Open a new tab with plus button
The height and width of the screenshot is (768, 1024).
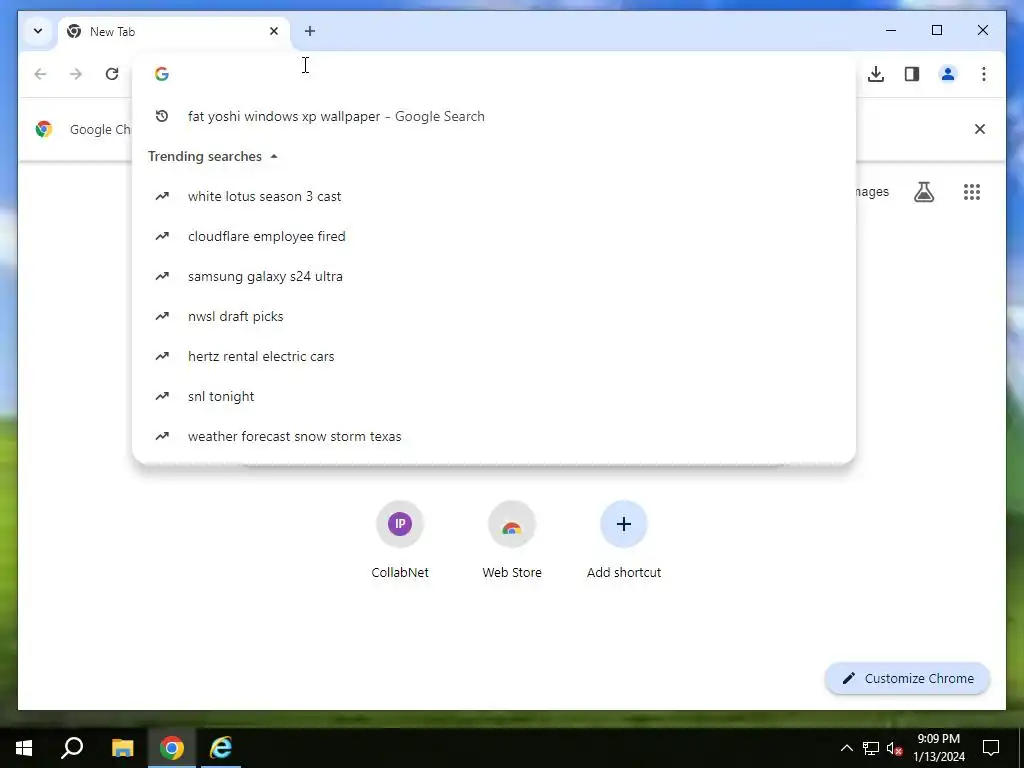pos(310,31)
